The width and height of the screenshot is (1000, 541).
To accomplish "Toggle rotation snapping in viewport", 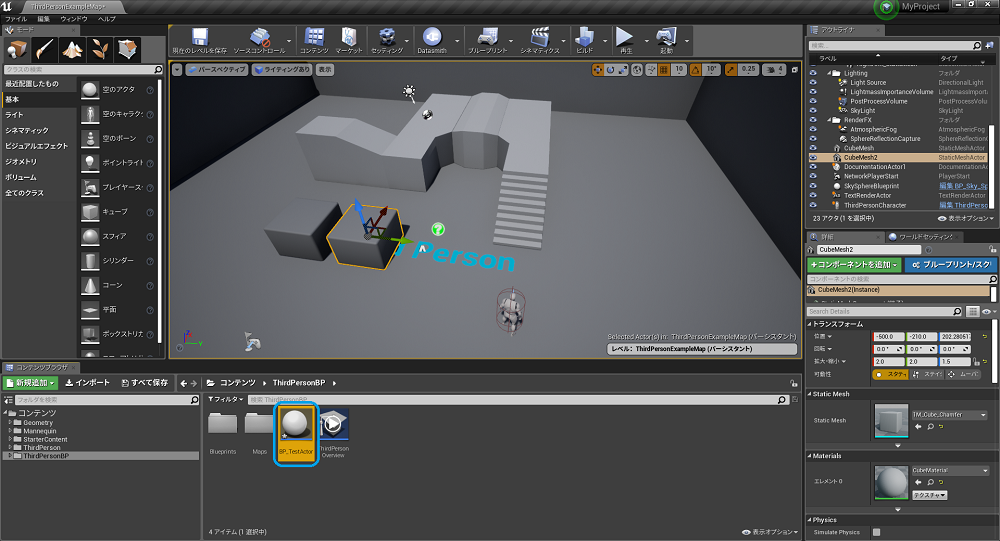I will tap(695, 70).
